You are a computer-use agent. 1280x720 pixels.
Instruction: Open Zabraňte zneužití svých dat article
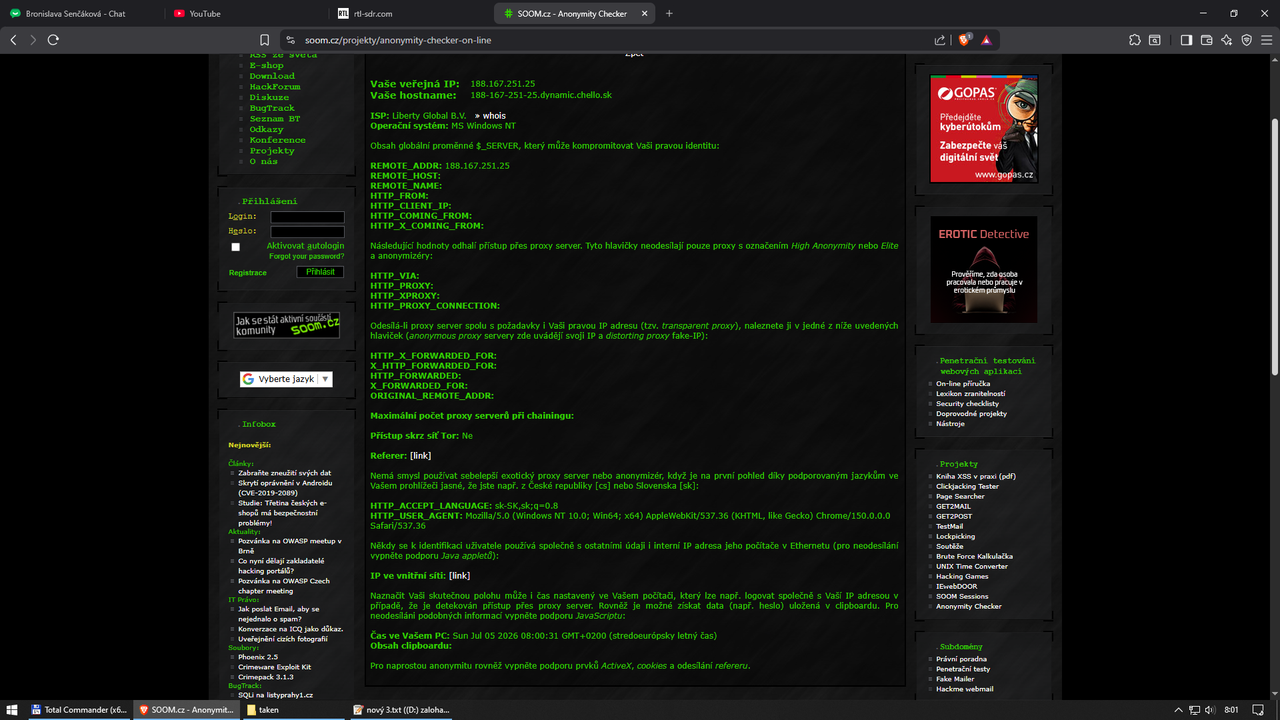point(284,473)
